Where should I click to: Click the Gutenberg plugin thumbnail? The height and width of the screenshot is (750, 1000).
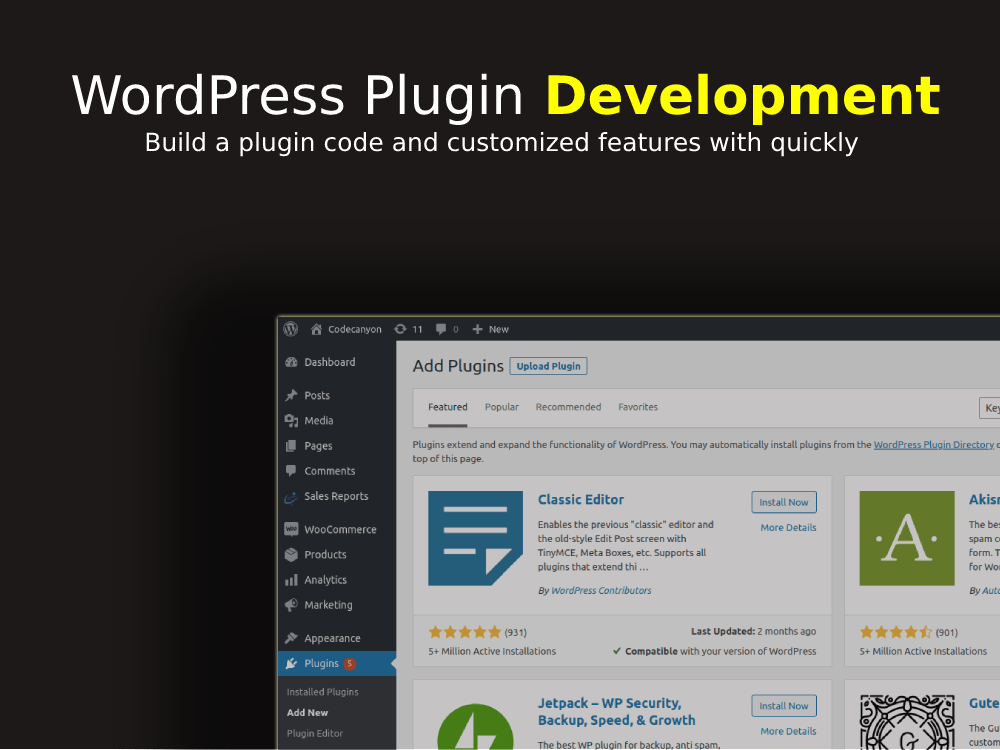point(907,722)
